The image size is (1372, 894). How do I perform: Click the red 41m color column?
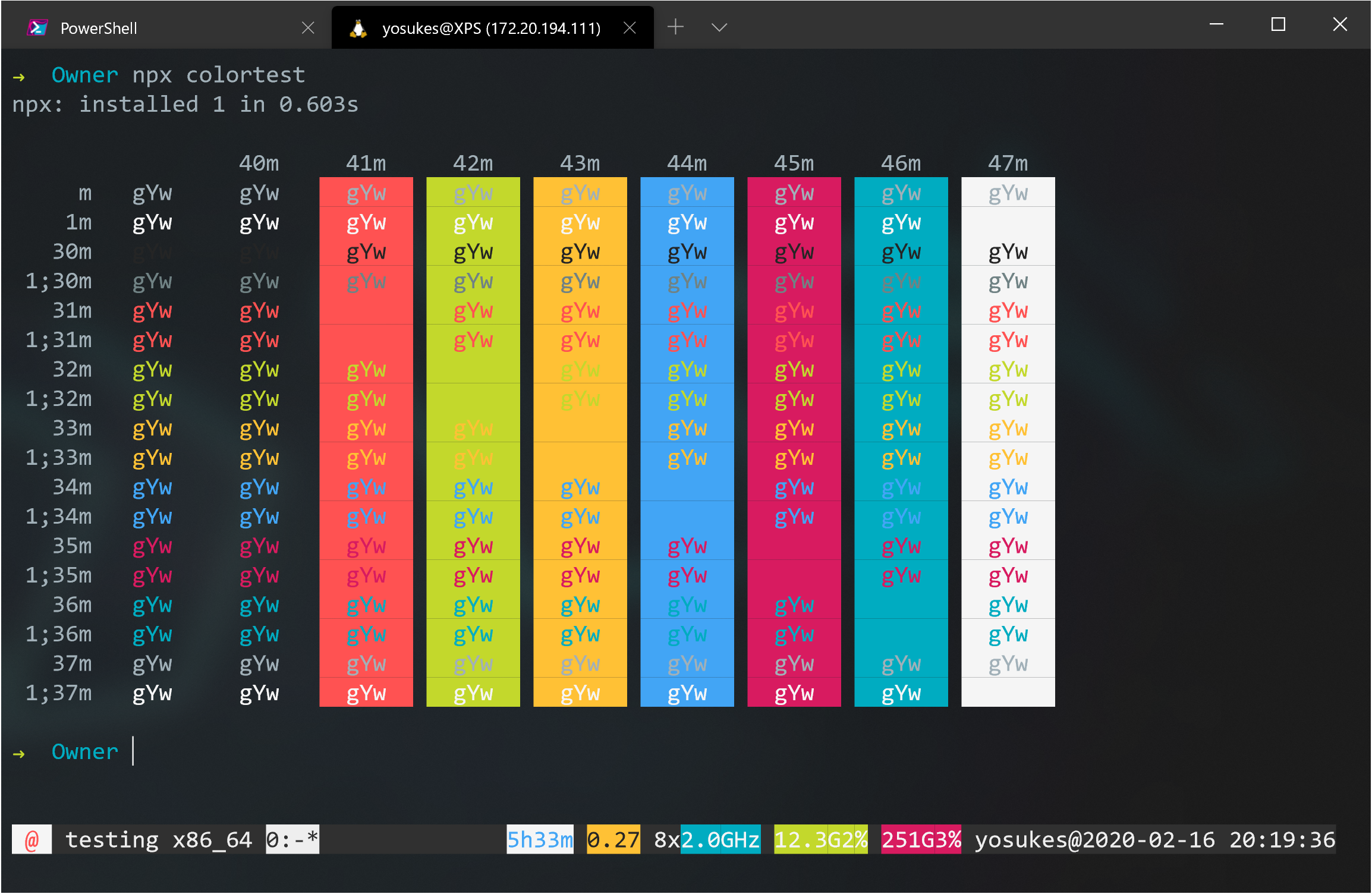pos(366,441)
